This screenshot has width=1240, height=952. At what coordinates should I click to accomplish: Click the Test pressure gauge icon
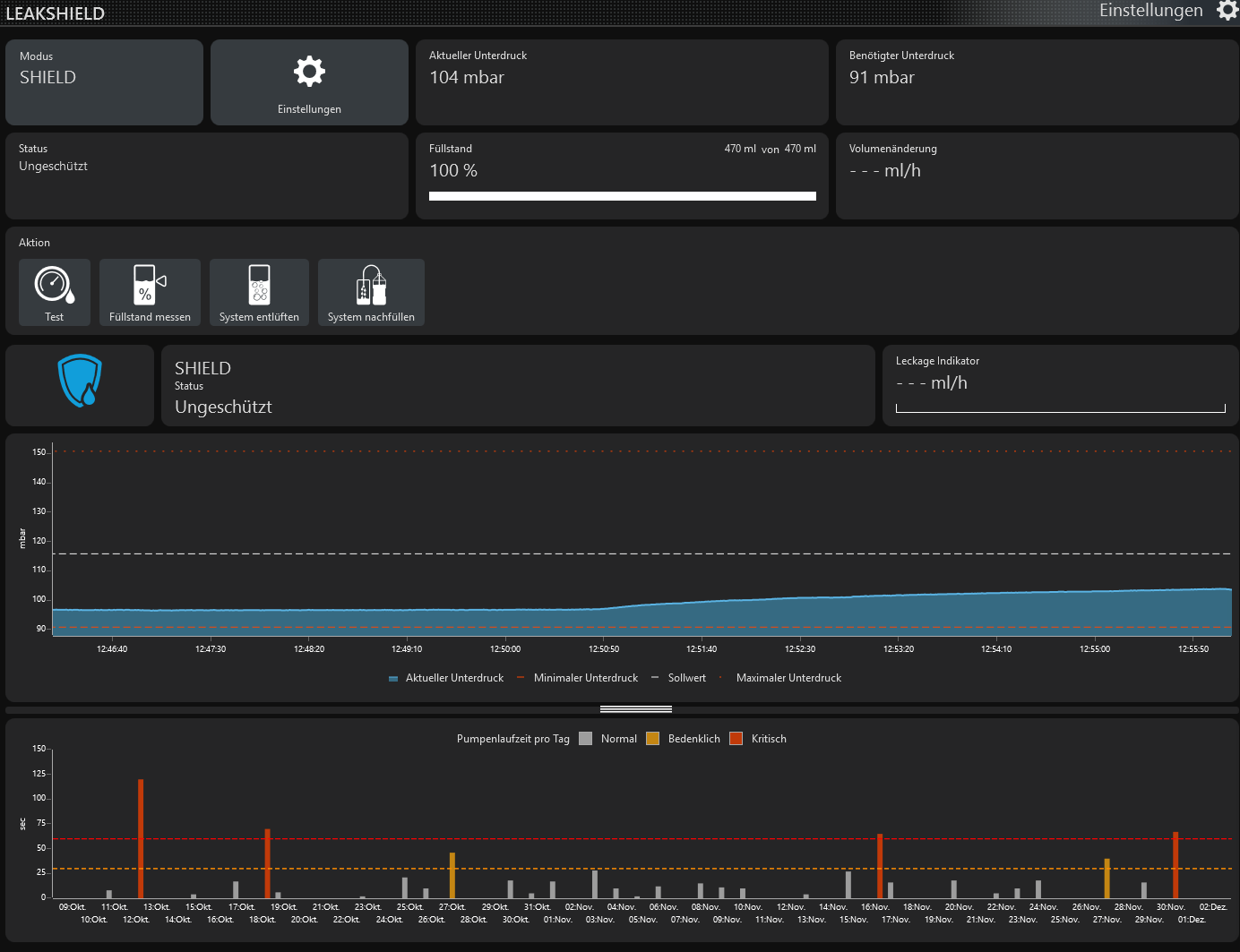tap(55, 285)
